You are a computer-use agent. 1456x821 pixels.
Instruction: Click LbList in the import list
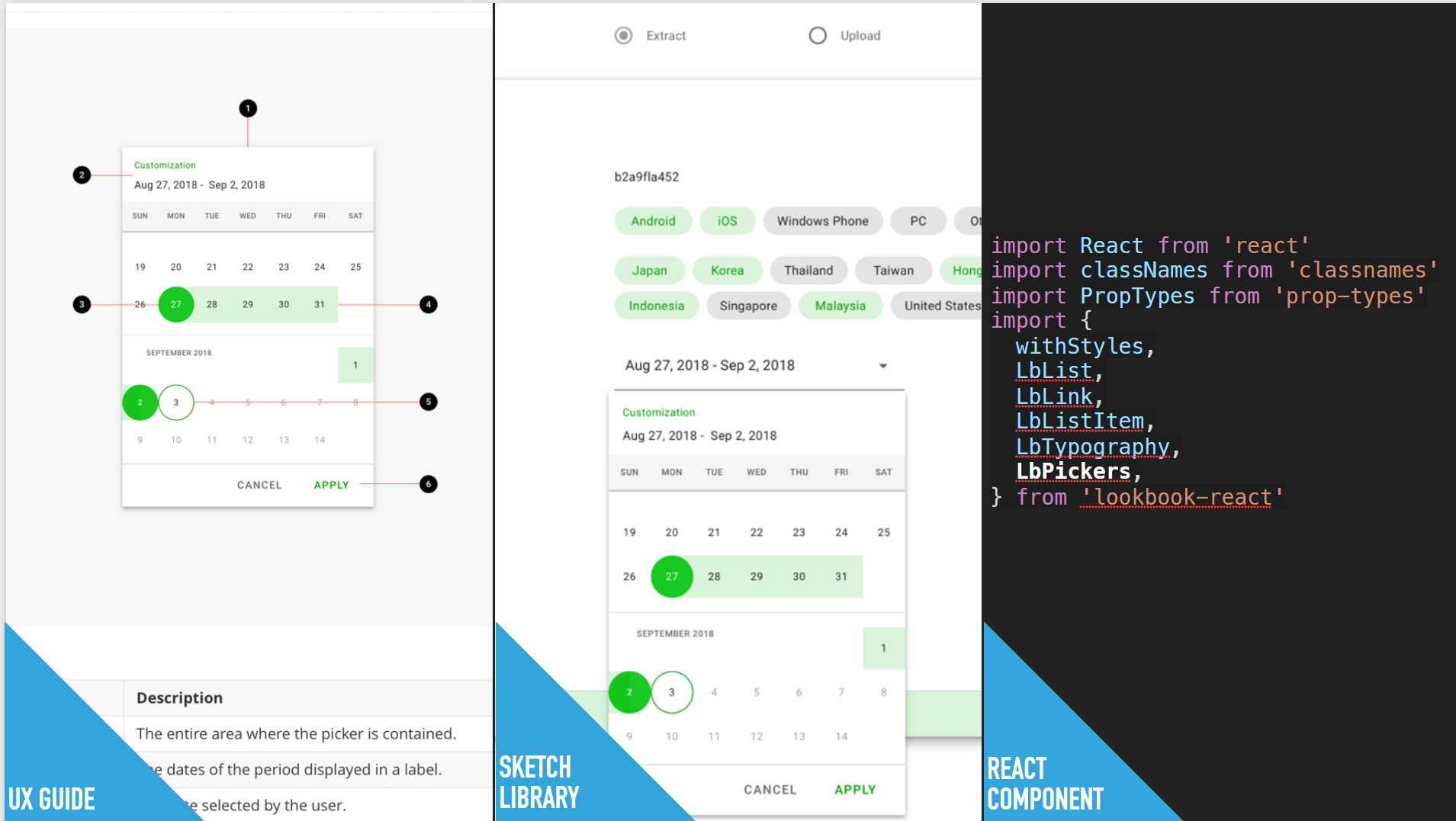click(x=1054, y=371)
